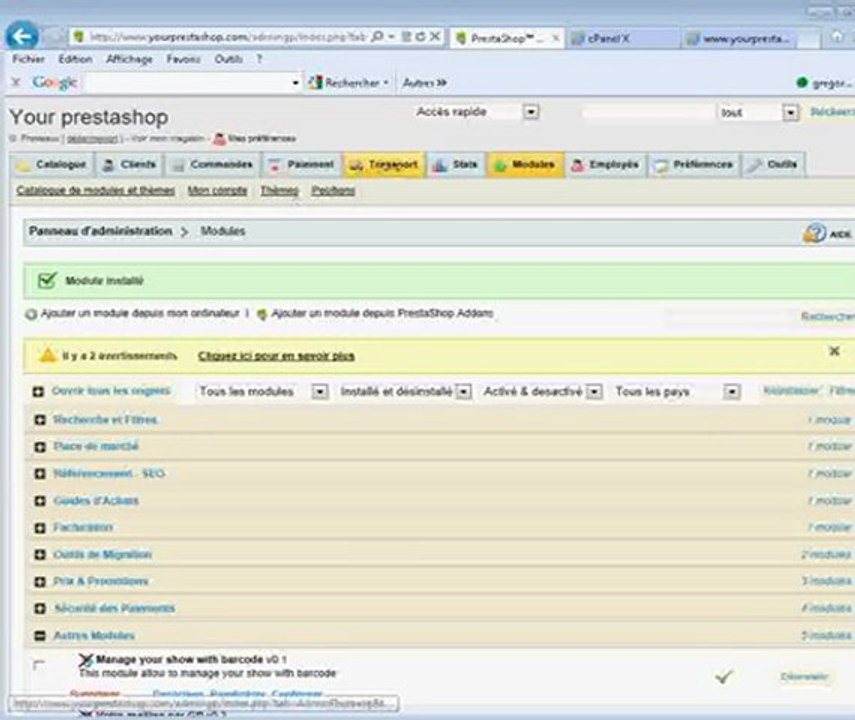The width and height of the screenshot is (855, 720).
Task: Expand the Facturation category
Action: [x=40, y=527]
